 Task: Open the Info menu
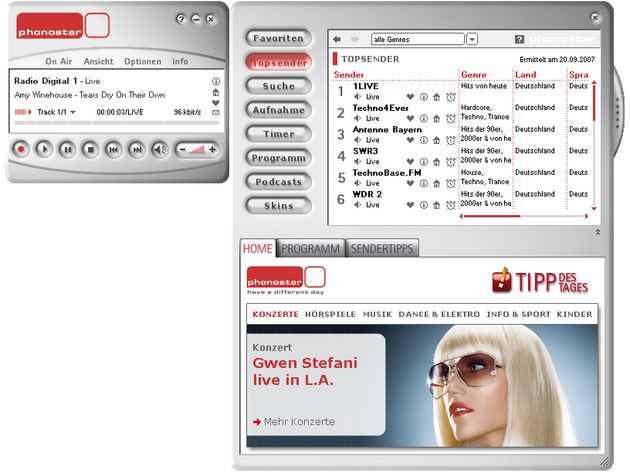tap(180, 61)
